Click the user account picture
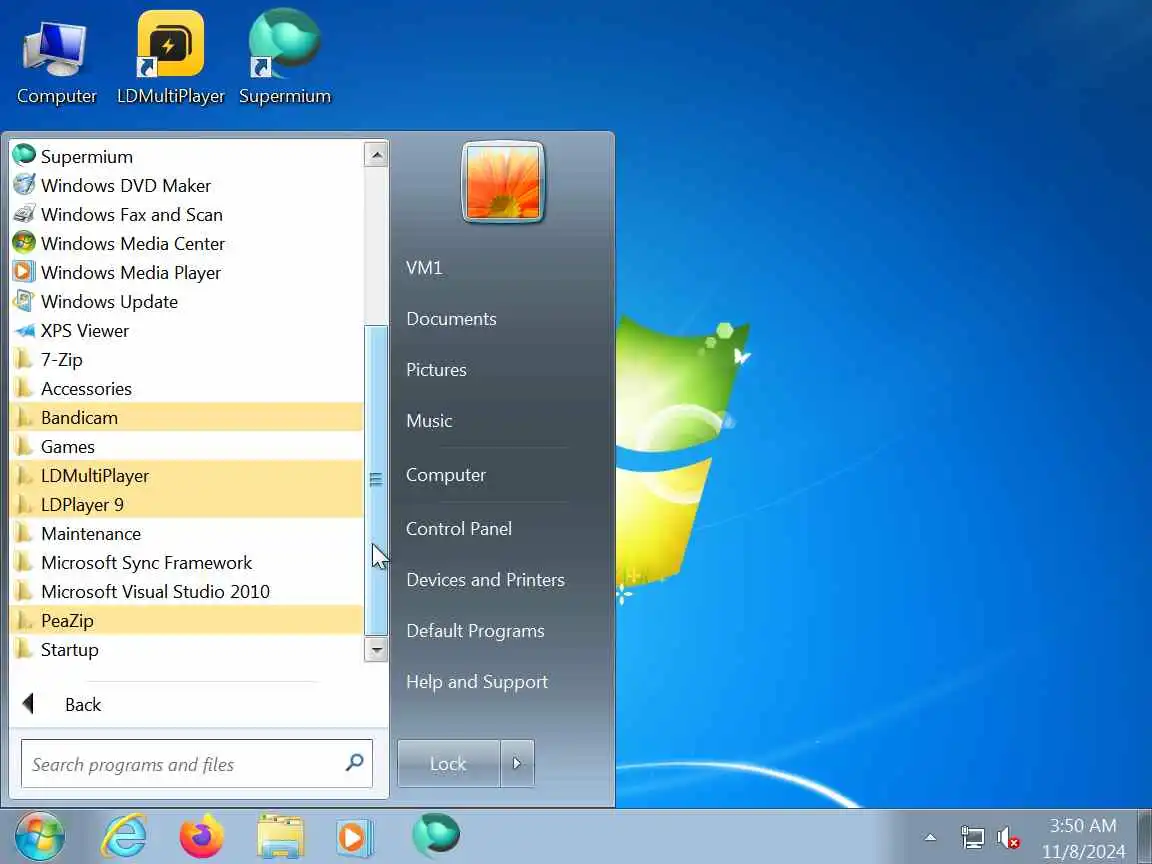This screenshot has height=864, width=1152. pos(503,181)
